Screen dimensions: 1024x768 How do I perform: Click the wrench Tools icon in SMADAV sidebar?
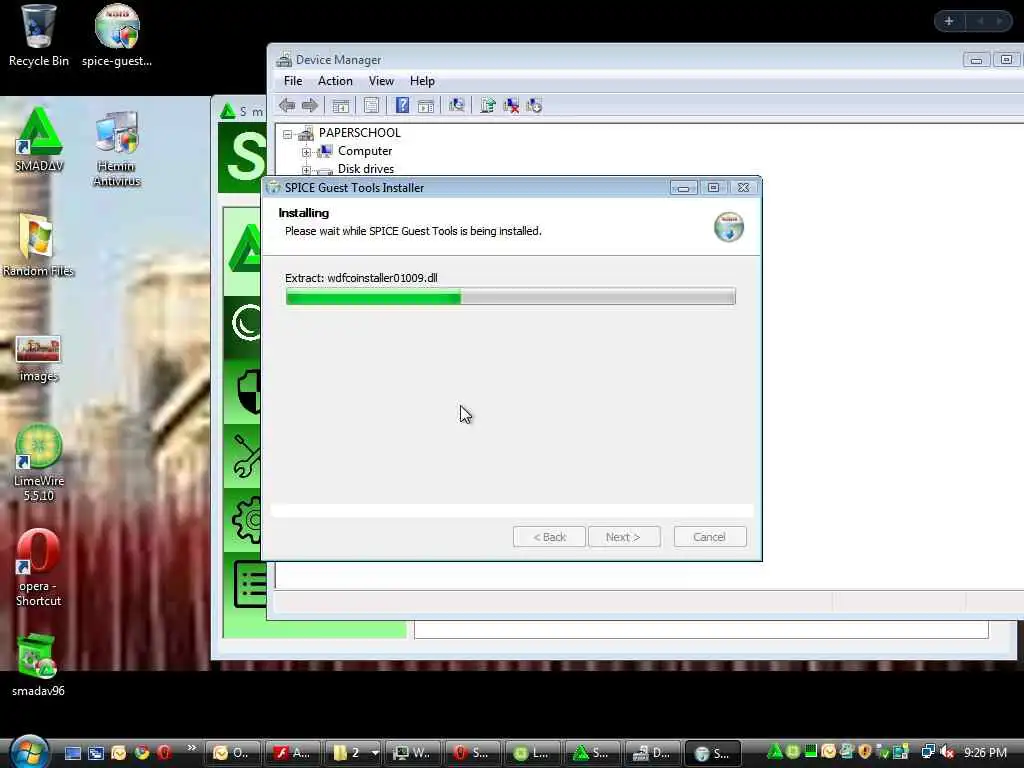tap(246, 455)
